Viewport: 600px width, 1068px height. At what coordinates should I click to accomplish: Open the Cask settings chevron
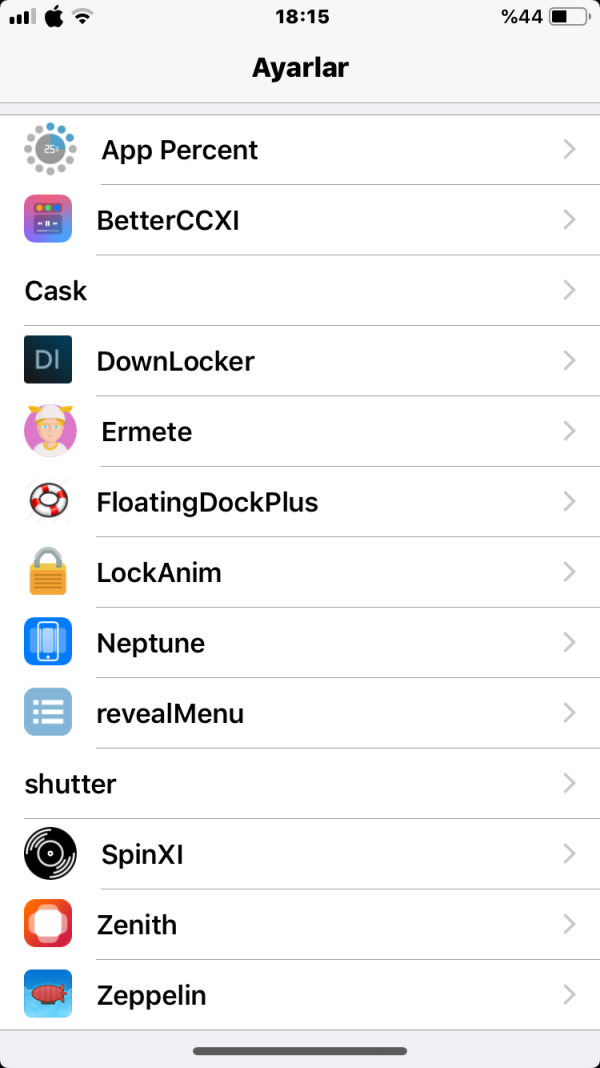(569, 291)
